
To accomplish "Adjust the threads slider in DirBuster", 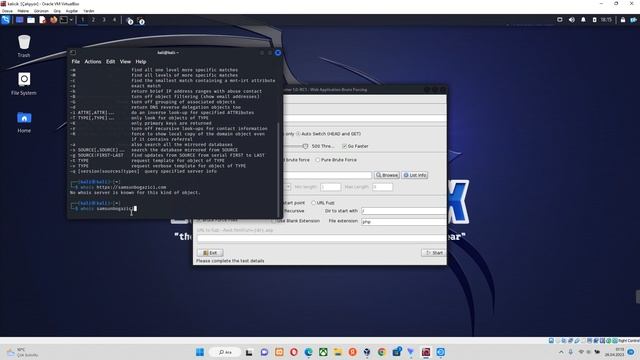I will pyautogui.click(x=305, y=146).
